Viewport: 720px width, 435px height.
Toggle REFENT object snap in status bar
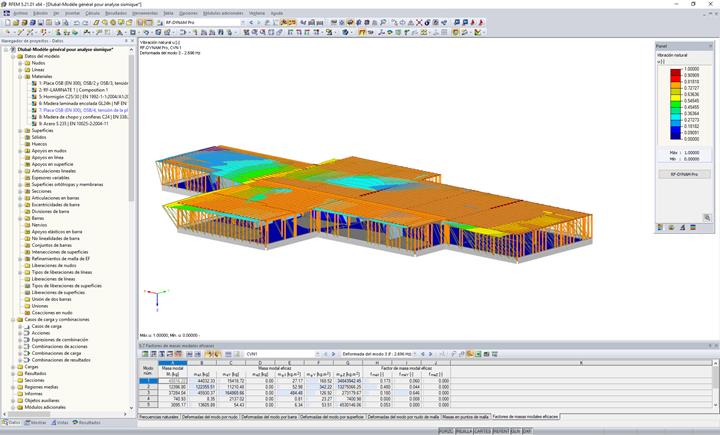501,431
